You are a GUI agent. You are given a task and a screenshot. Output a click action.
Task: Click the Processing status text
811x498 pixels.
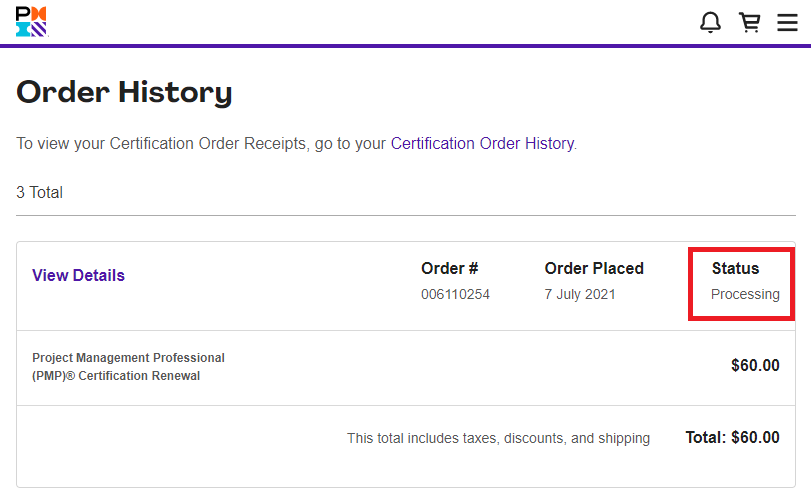745,294
